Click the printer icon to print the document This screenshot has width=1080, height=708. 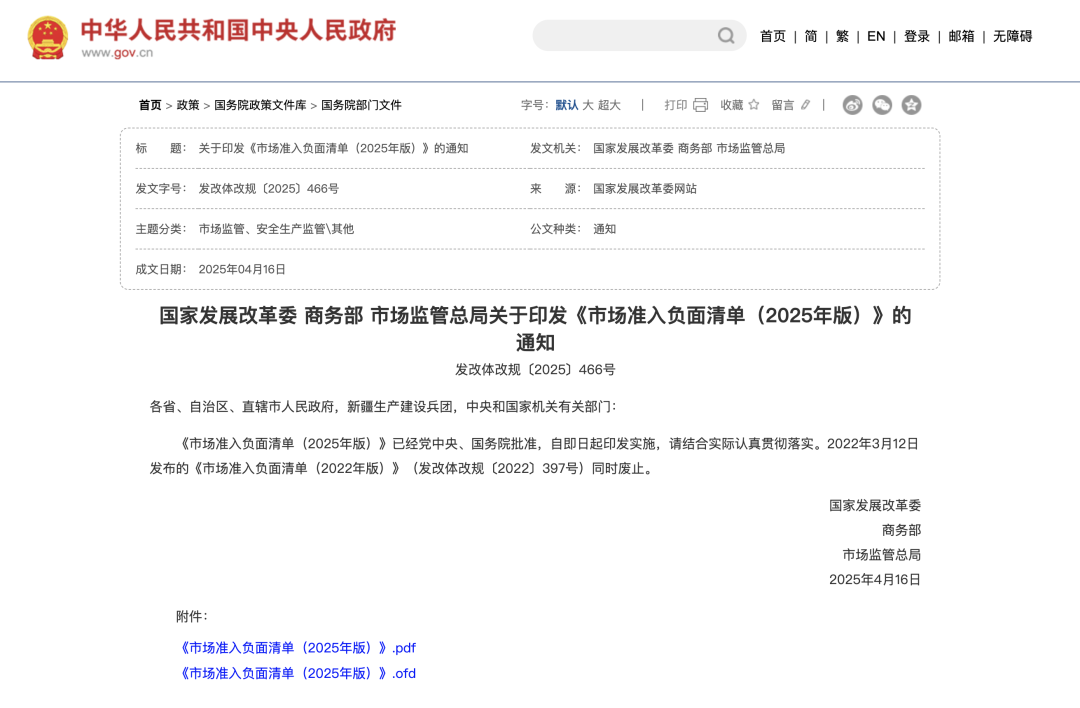[699, 104]
